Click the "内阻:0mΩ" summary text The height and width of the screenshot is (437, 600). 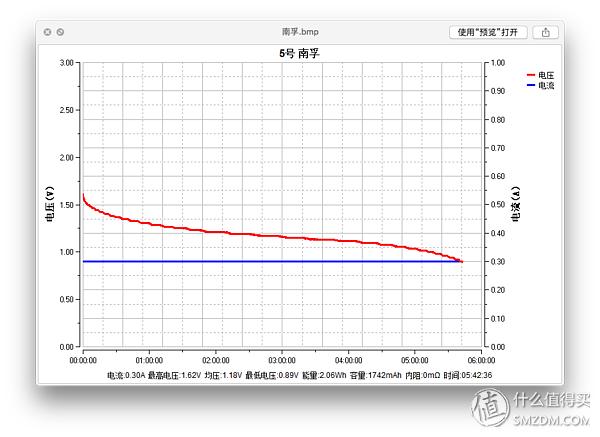click(x=422, y=375)
